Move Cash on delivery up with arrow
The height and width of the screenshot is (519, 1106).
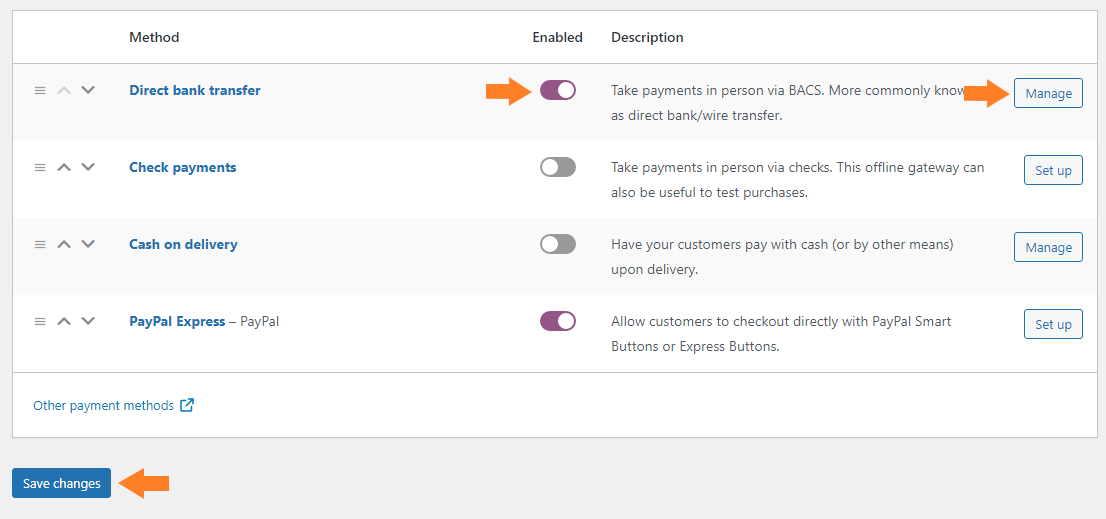(x=64, y=244)
